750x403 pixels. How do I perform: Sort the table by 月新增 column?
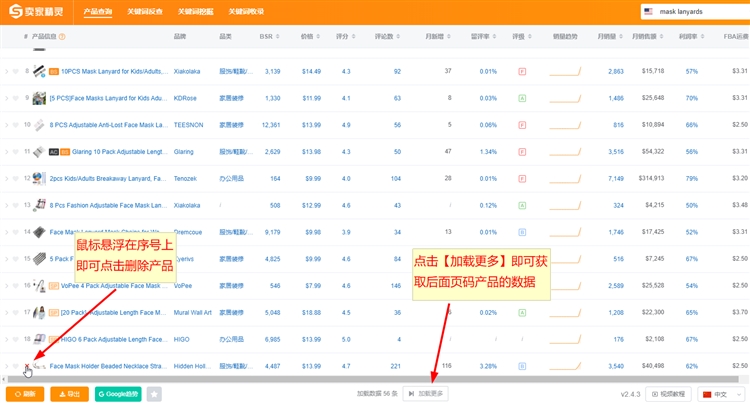[438, 36]
